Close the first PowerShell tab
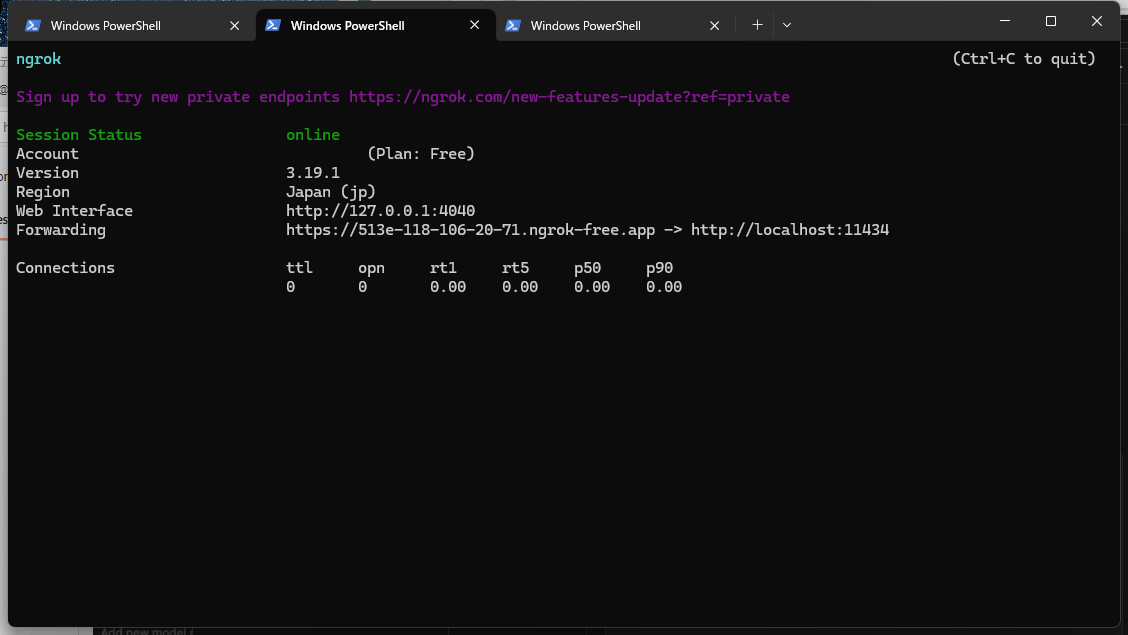Screen dimensions: 1128x635 click(x=235, y=26)
